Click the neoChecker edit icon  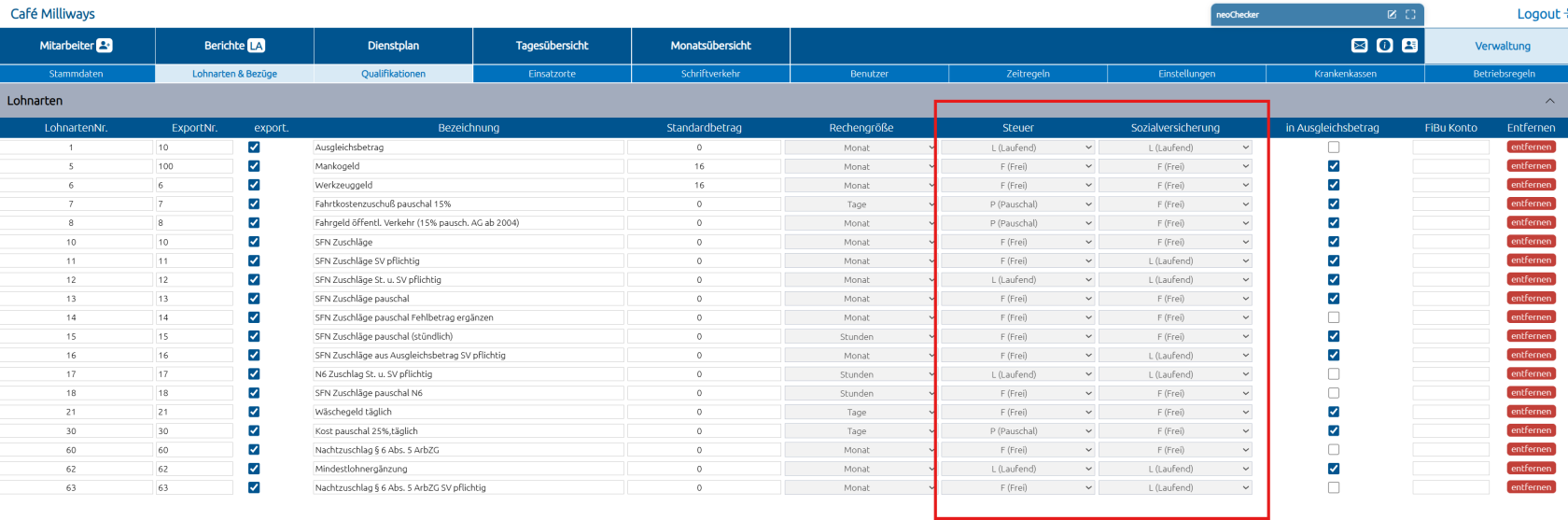(x=1392, y=15)
